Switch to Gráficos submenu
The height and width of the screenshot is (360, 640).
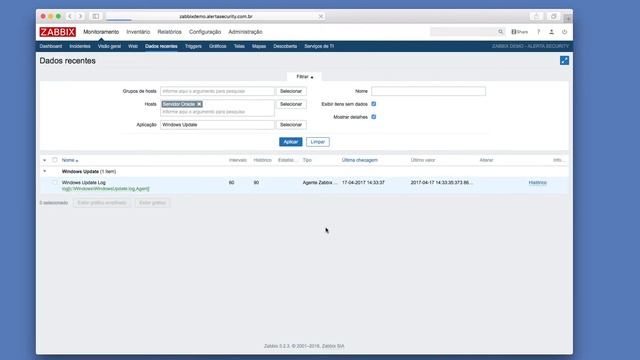(218, 46)
